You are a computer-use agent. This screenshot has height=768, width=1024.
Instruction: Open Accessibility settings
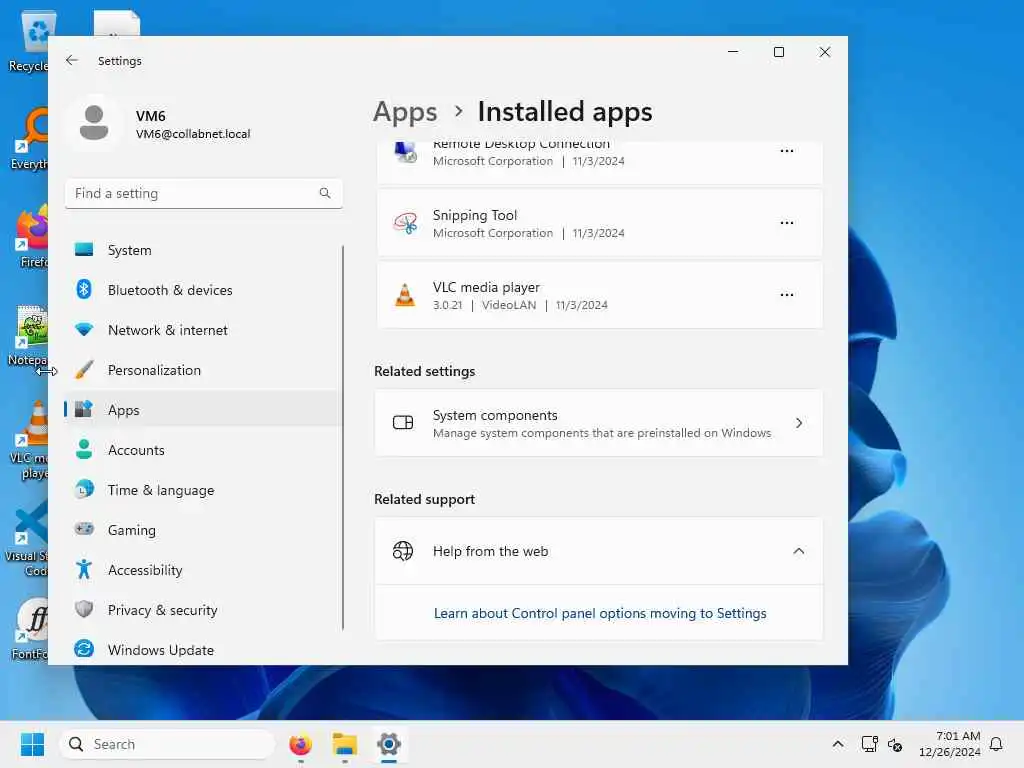point(202,570)
